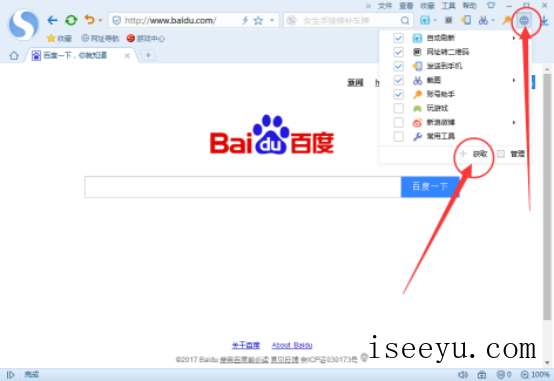Image resolution: width=554 pixels, height=381 pixels.
Task: Click the home icon left of tabs
Action: coord(14,55)
